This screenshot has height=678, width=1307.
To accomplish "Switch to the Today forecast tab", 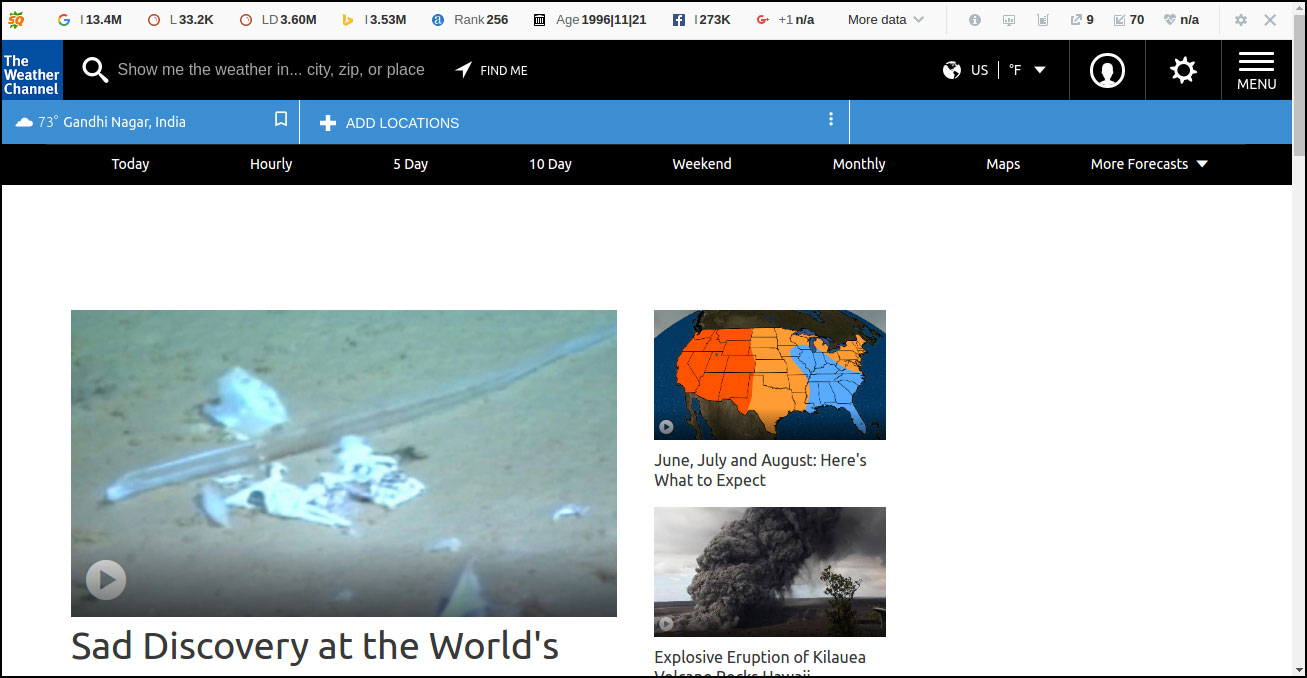I will [130, 164].
